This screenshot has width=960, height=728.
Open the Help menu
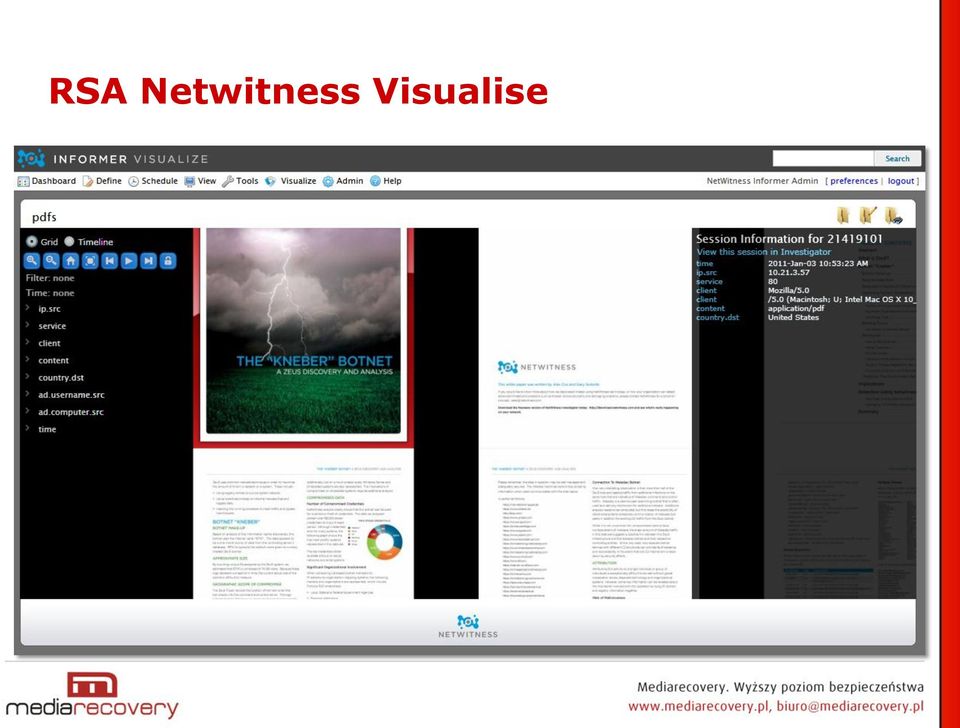click(392, 181)
